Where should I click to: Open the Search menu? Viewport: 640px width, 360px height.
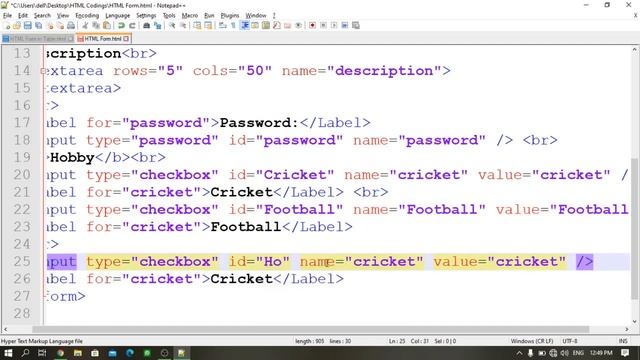(42, 16)
